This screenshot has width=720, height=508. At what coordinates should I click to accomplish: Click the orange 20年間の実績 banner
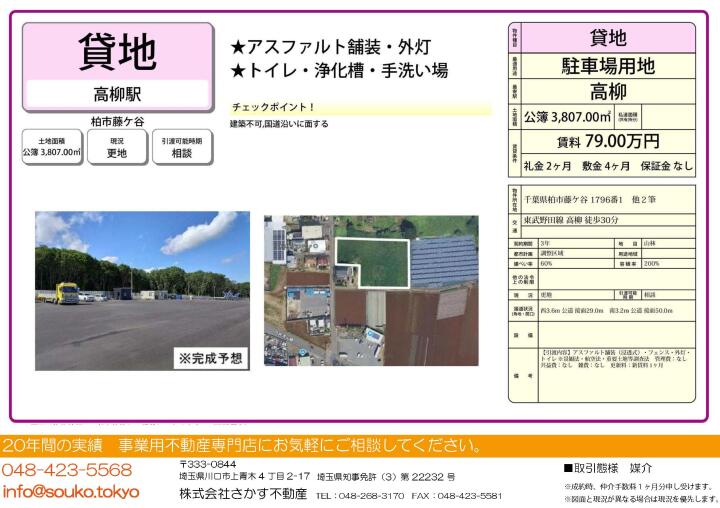pyautogui.click(x=240, y=445)
